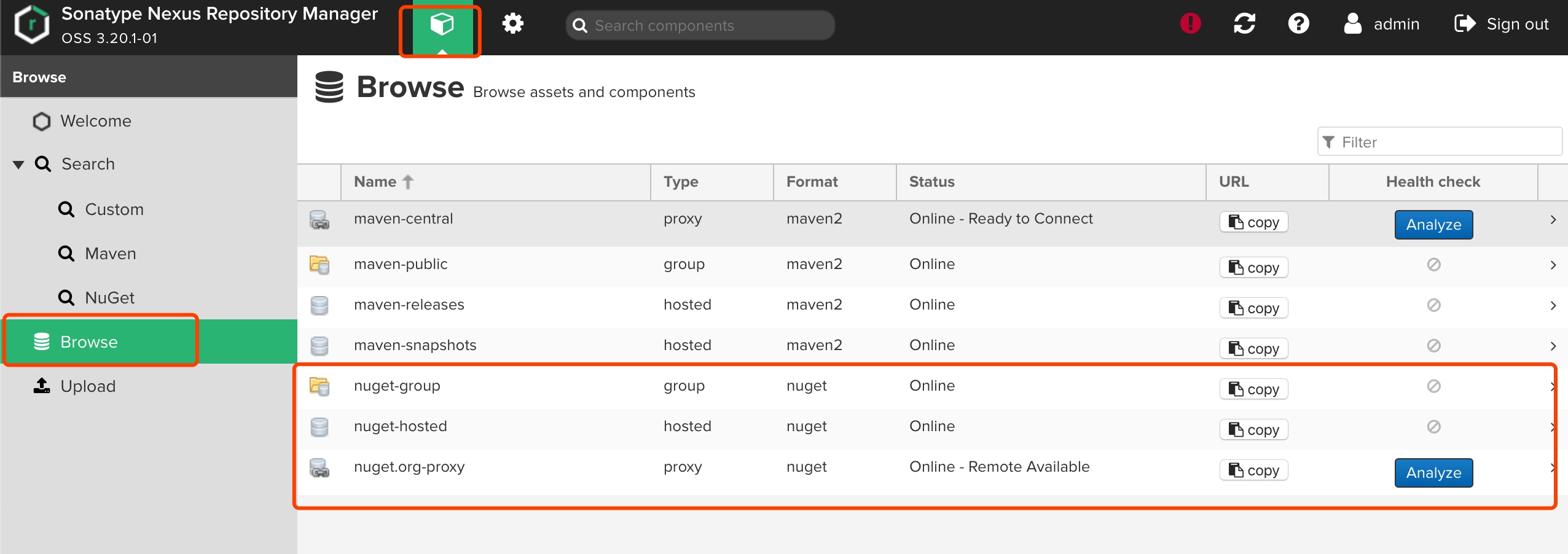1568x554 pixels.
Task: Click health check unavailable icon for maven-snapshots
Action: tap(1433, 346)
